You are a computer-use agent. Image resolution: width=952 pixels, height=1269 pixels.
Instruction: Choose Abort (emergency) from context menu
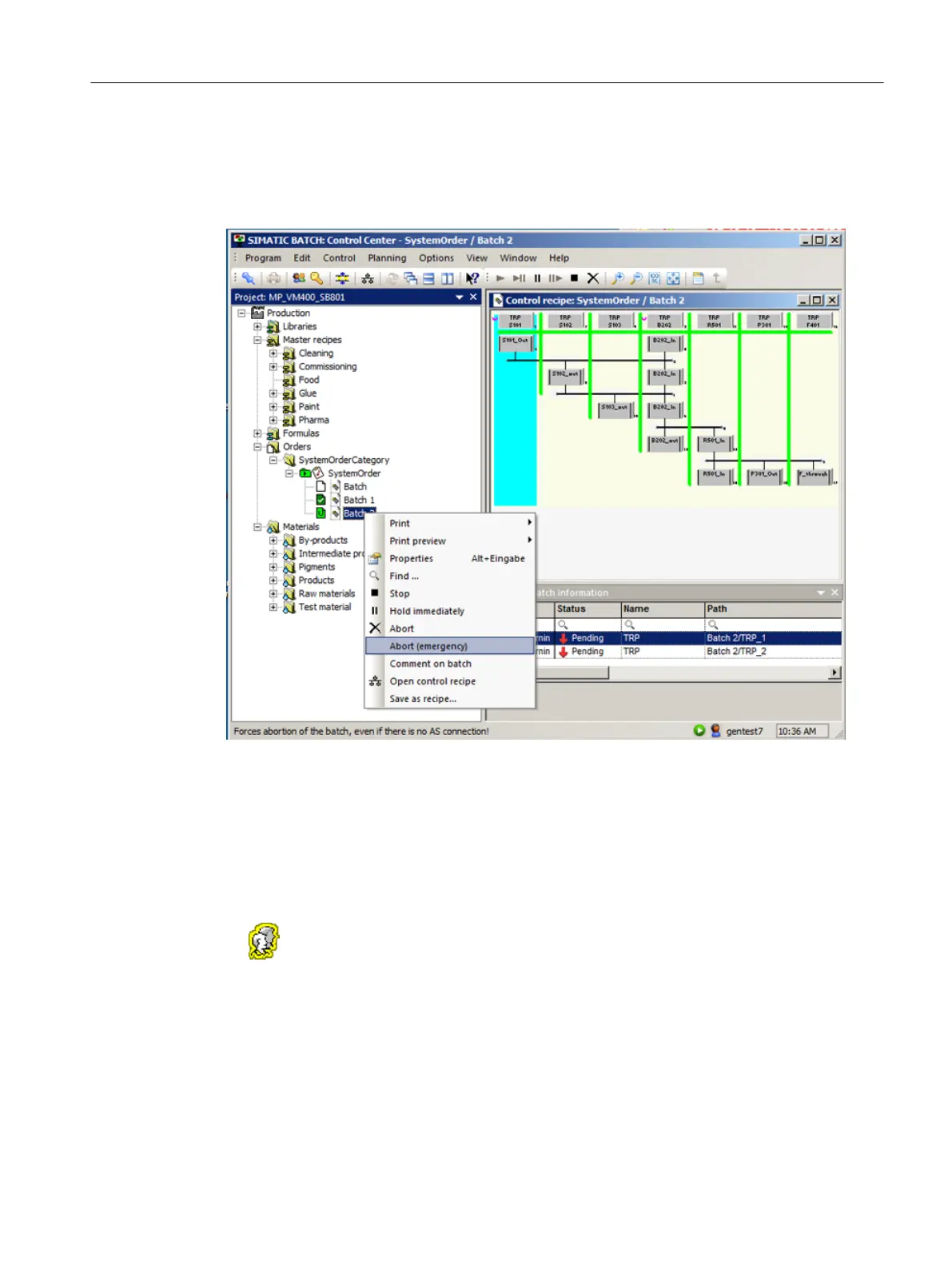(x=450, y=646)
